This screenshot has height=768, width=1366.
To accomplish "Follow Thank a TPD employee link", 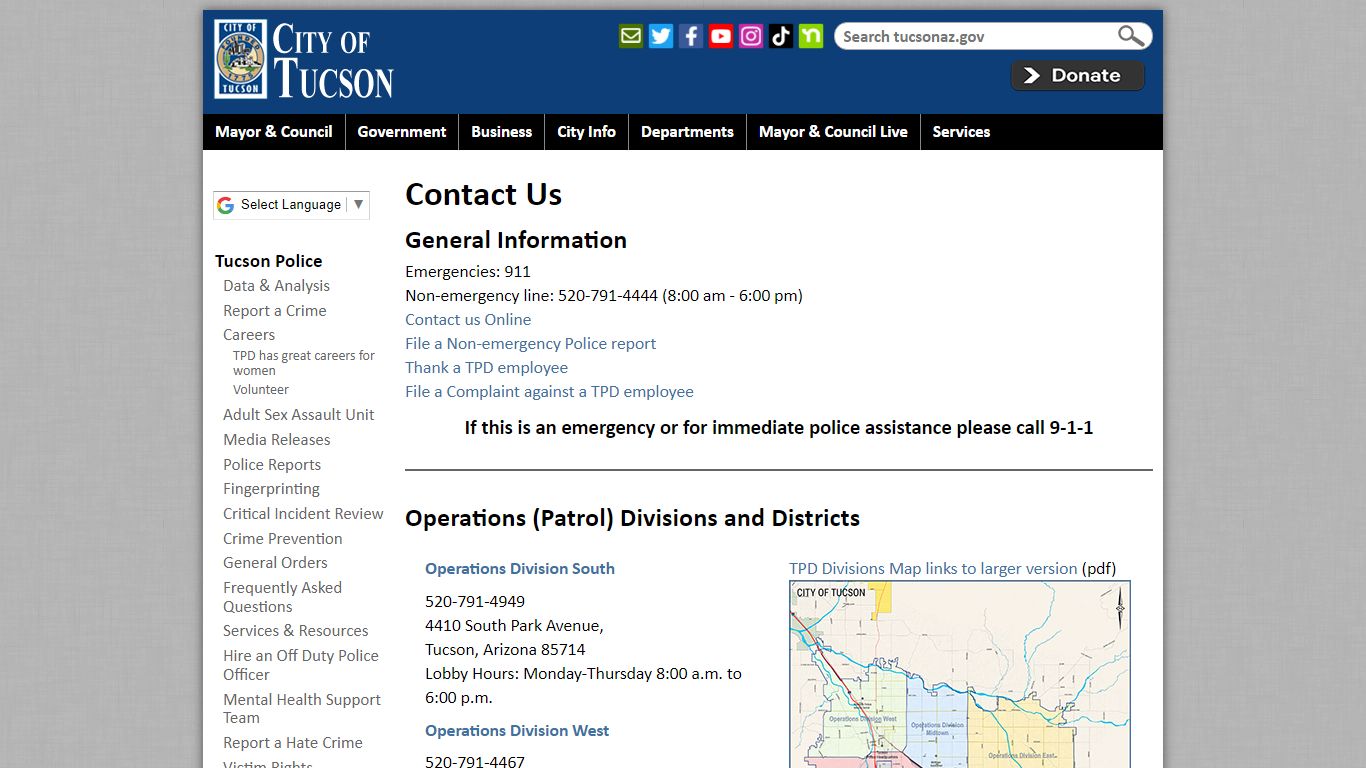I will click(x=487, y=368).
